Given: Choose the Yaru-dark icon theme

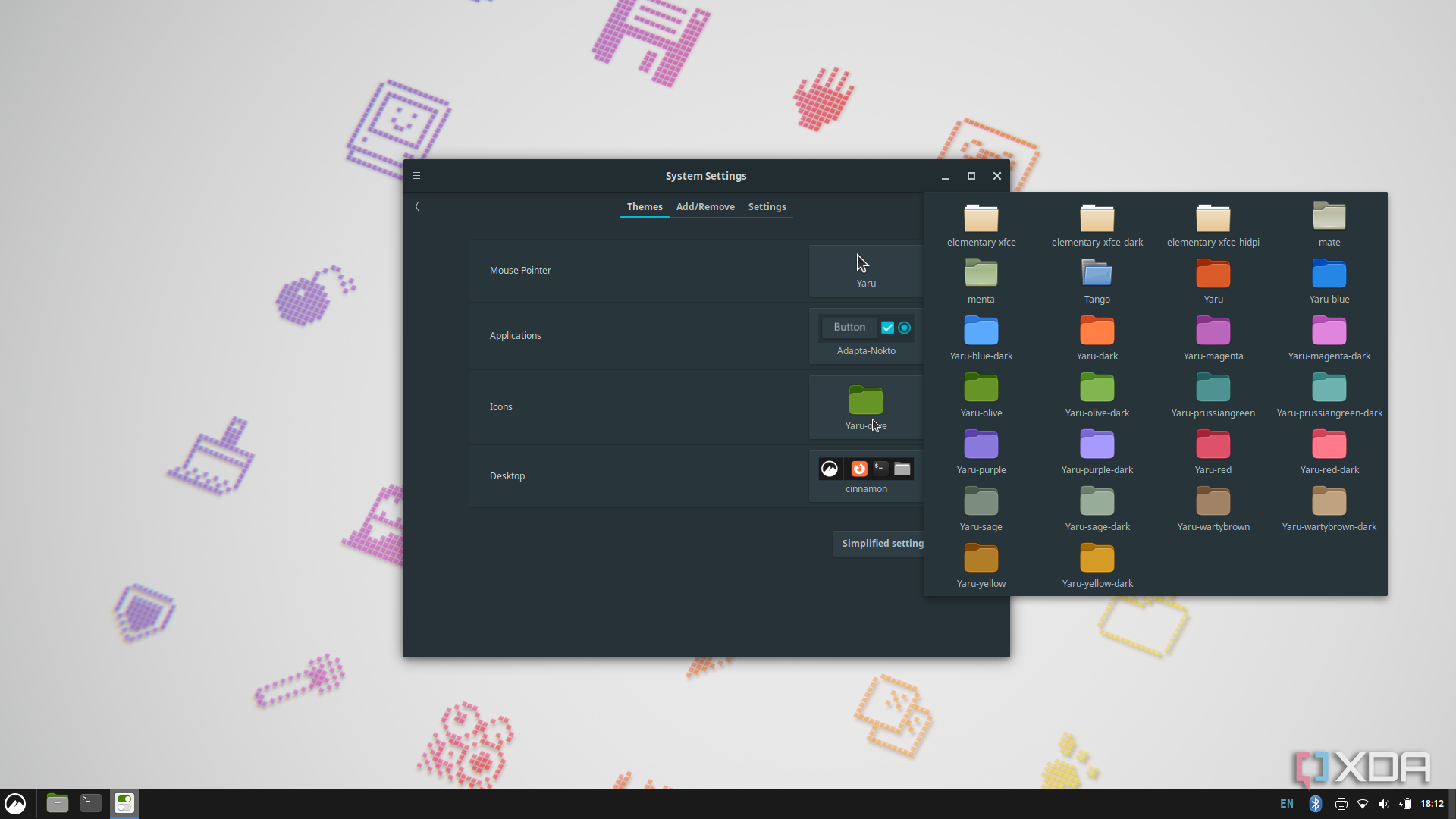Looking at the screenshot, I should click(1097, 339).
